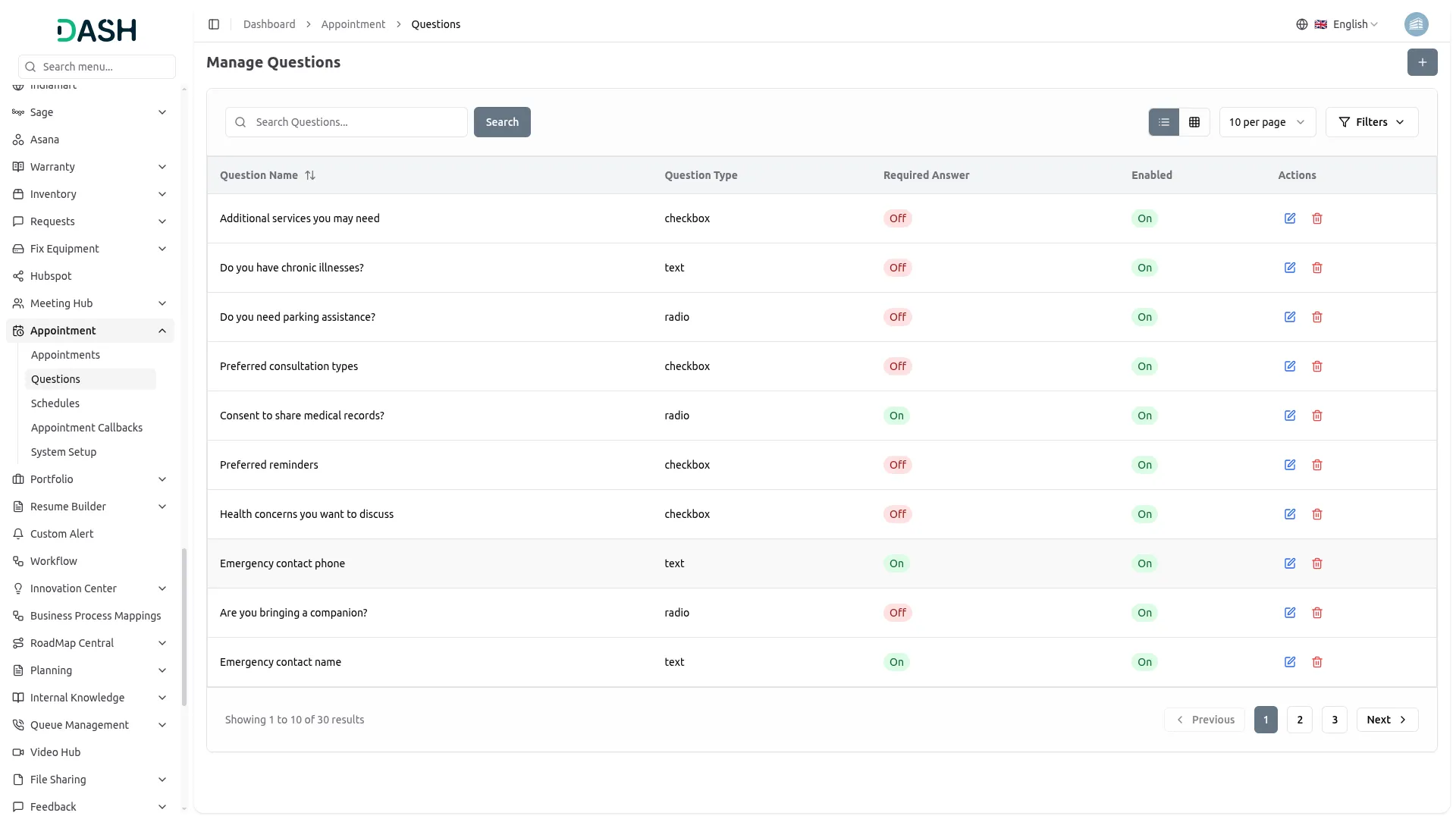
Task: Edit the 'Do you have chronic illnesses?' question
Action: [1289, 268]
